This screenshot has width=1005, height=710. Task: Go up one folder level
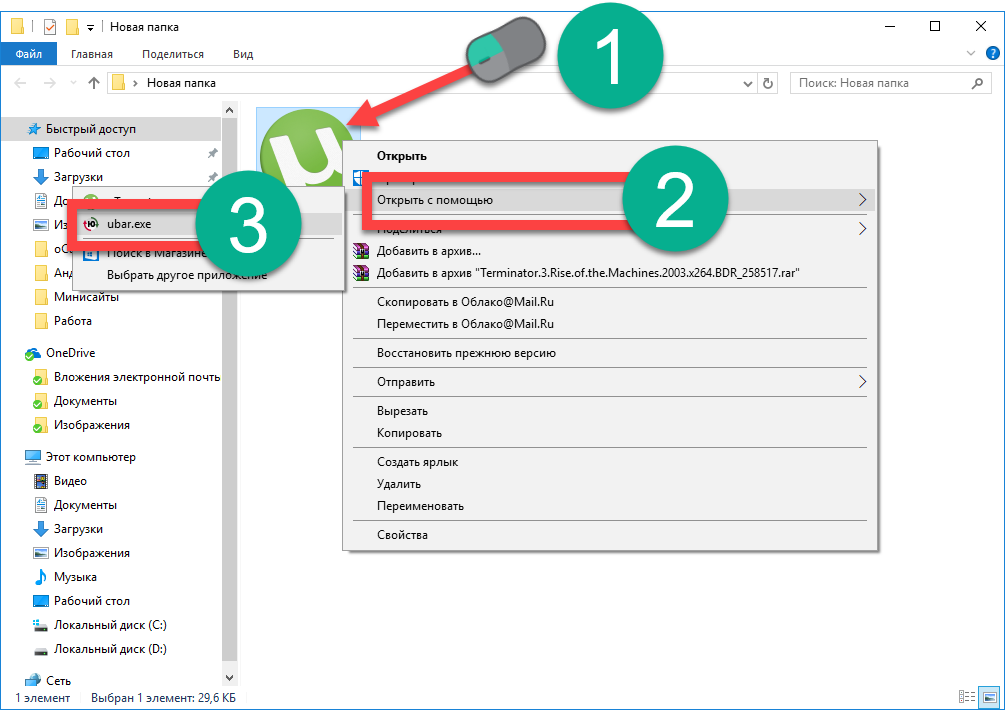click(94, 83)
